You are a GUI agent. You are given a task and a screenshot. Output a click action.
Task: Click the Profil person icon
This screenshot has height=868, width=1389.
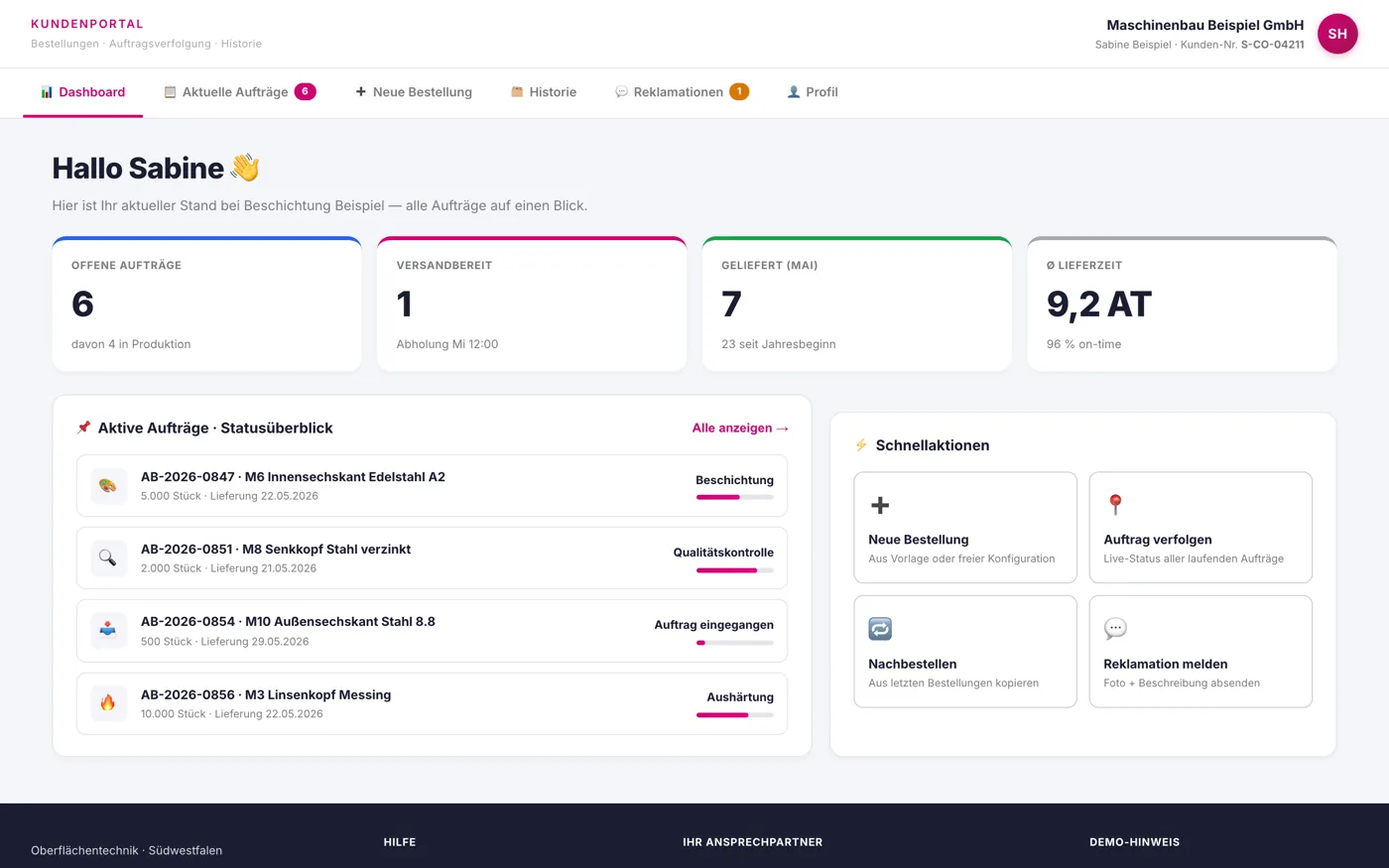tap(794, 92)
